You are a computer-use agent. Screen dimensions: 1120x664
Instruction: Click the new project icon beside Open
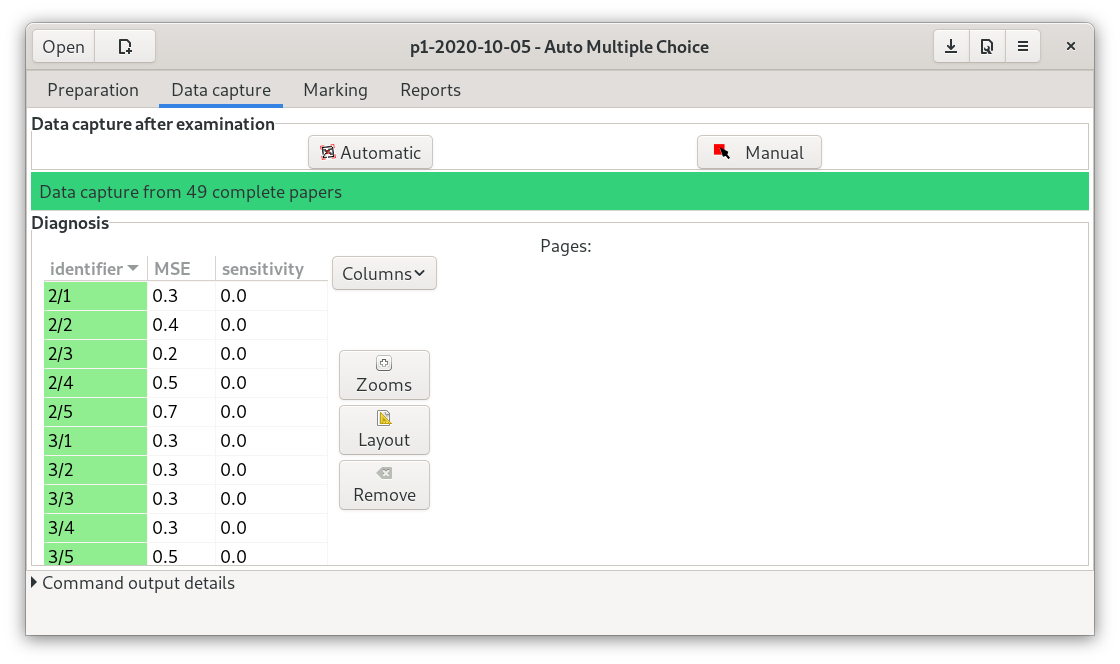[x=125, y=47]
